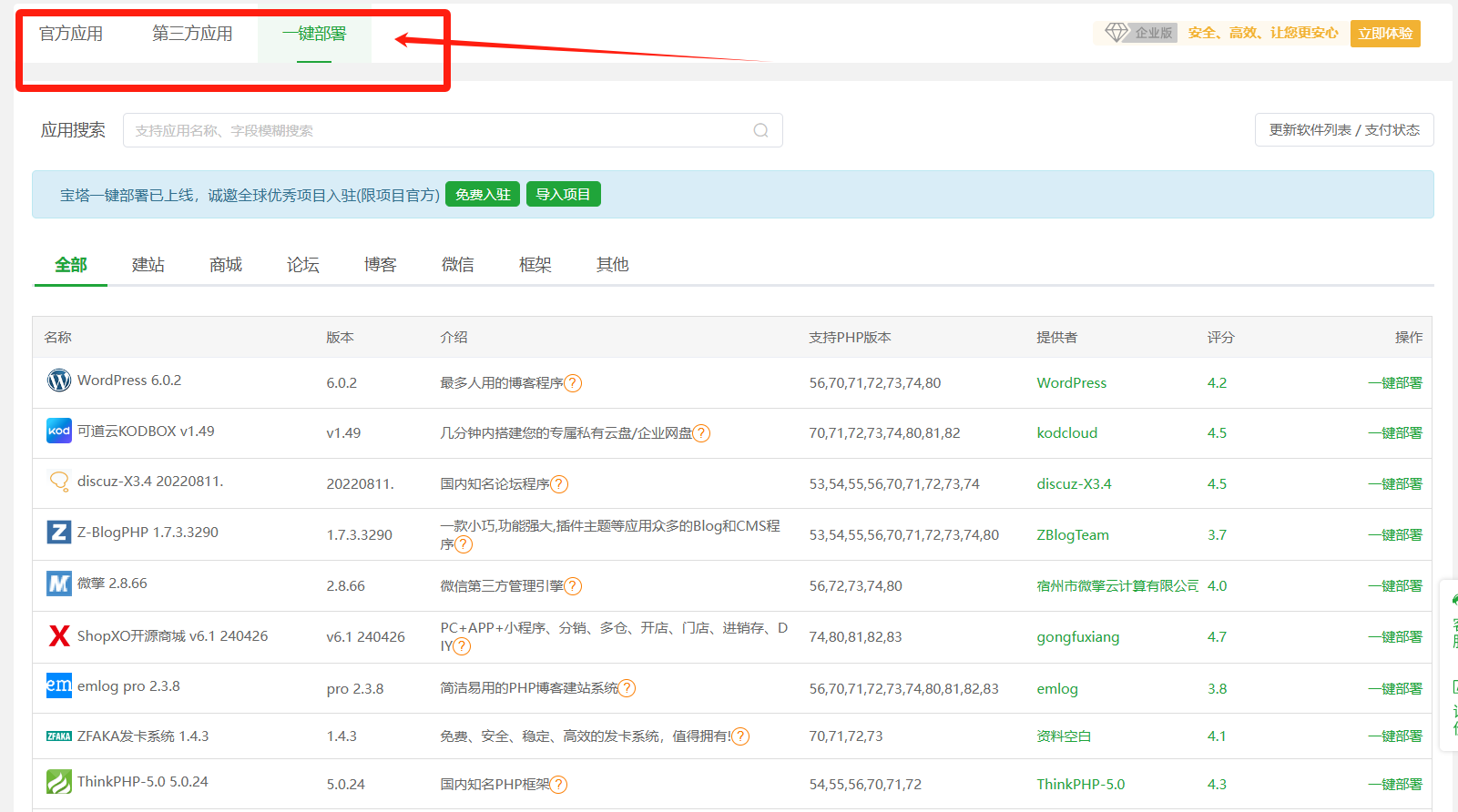Filter by the 微信 category
Image resolution: width=1458 pixels, height=812 pixels.
click(458, 265)
